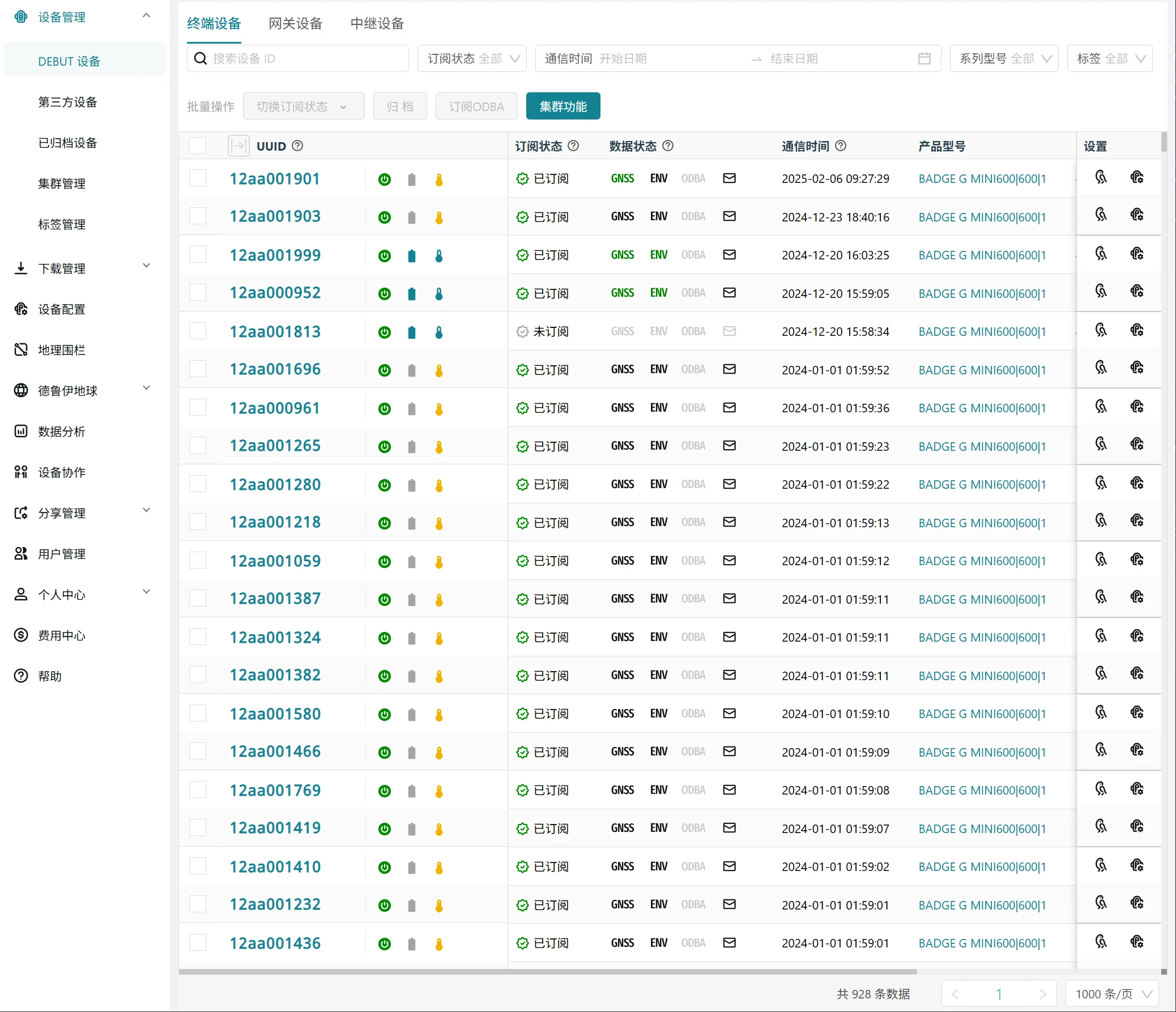Click fingerprint settings icon for 12aa001903
Image resolution: width=1176 pixels, height=1012 pixels.
(x=1101, y=215)
